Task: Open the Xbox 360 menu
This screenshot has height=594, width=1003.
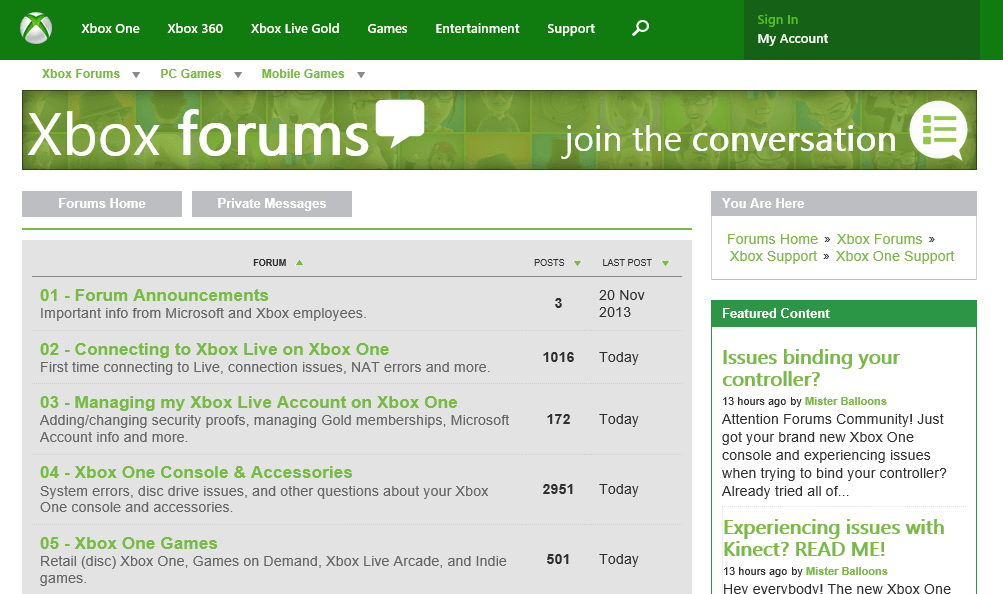Action: coord(195,29)
